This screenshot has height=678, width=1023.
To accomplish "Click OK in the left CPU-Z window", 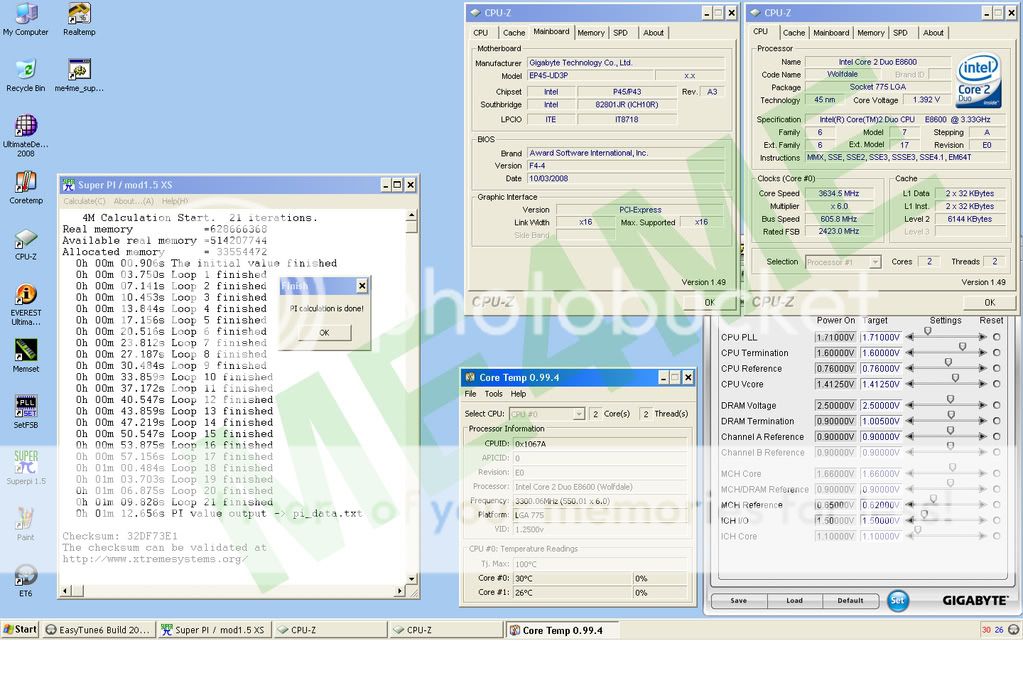I will 709,302.
